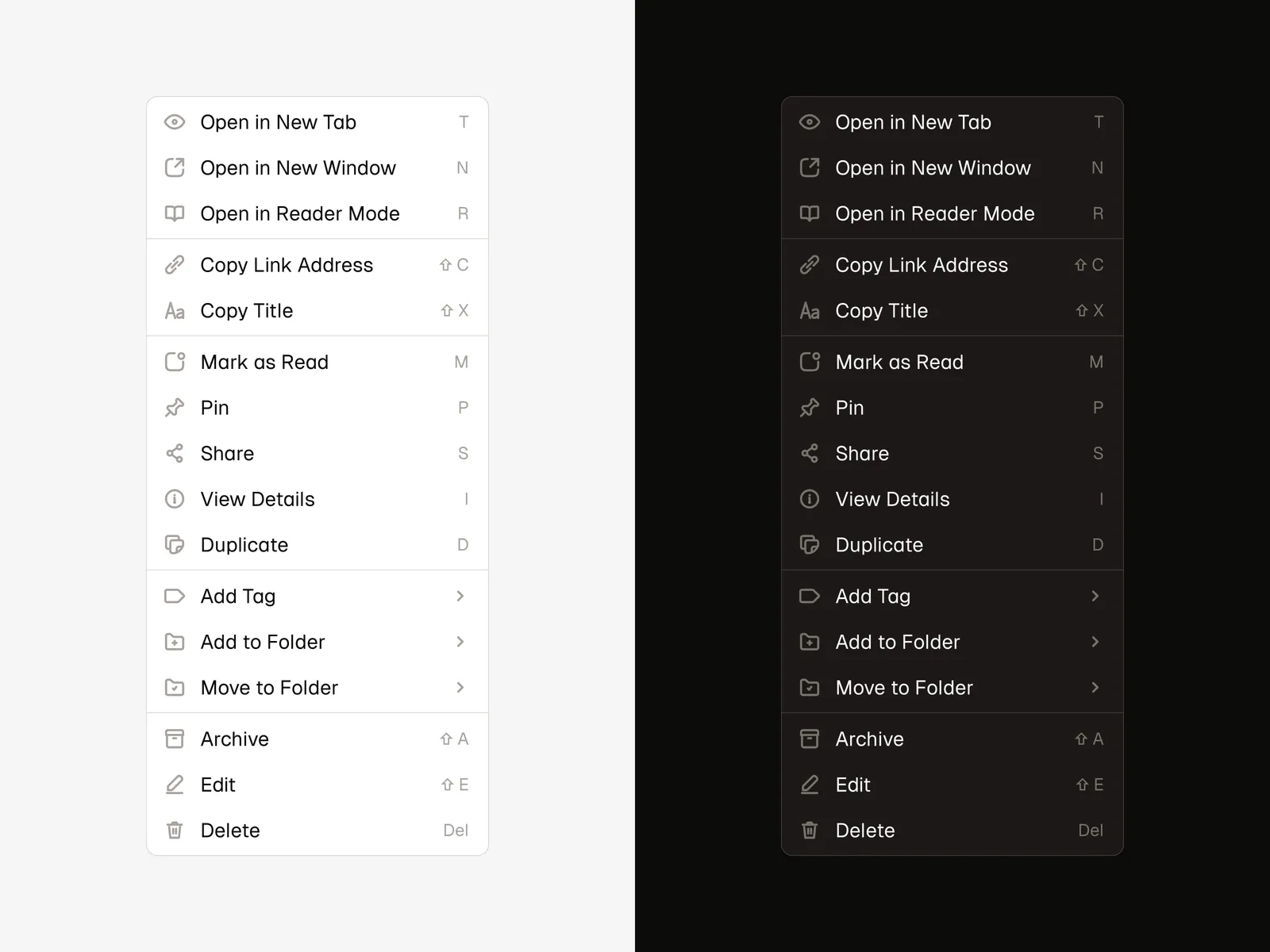Click the pencil edit icon in the light menu
1270x952 pixels.
pyautogui.click(x=175, y=785)
